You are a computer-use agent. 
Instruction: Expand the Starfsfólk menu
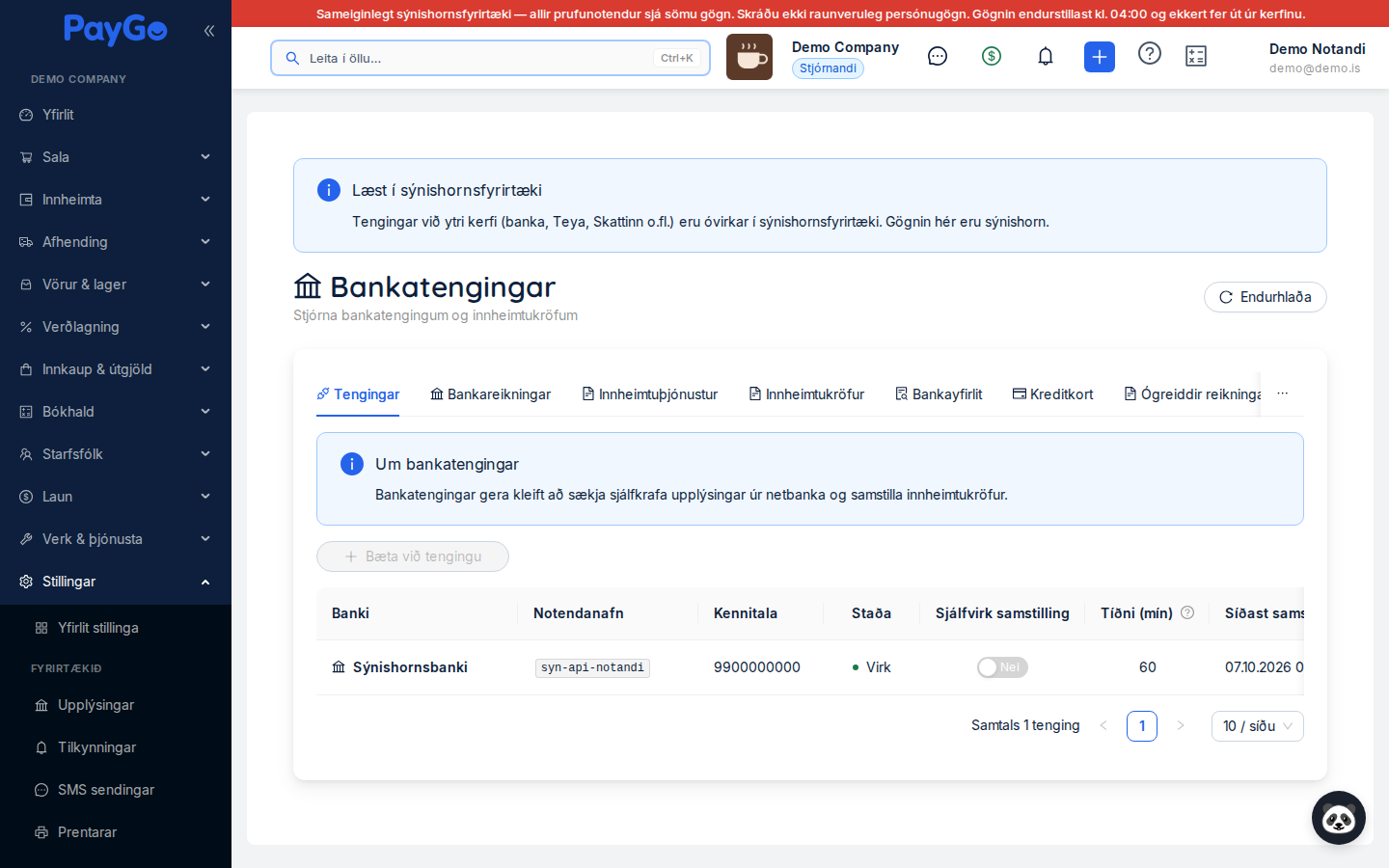pos(116,454)
